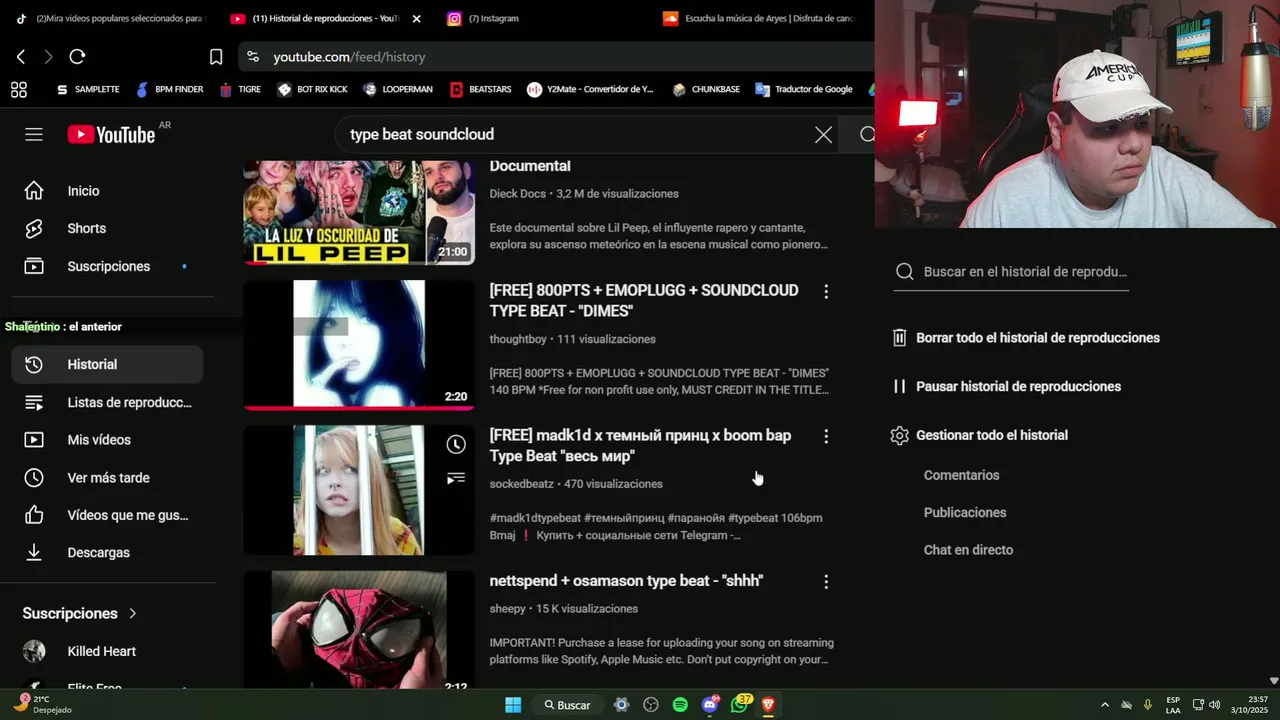Open options menu for shhh video
This screenshot has width=1280, height=720.
[x=826, y=582]
